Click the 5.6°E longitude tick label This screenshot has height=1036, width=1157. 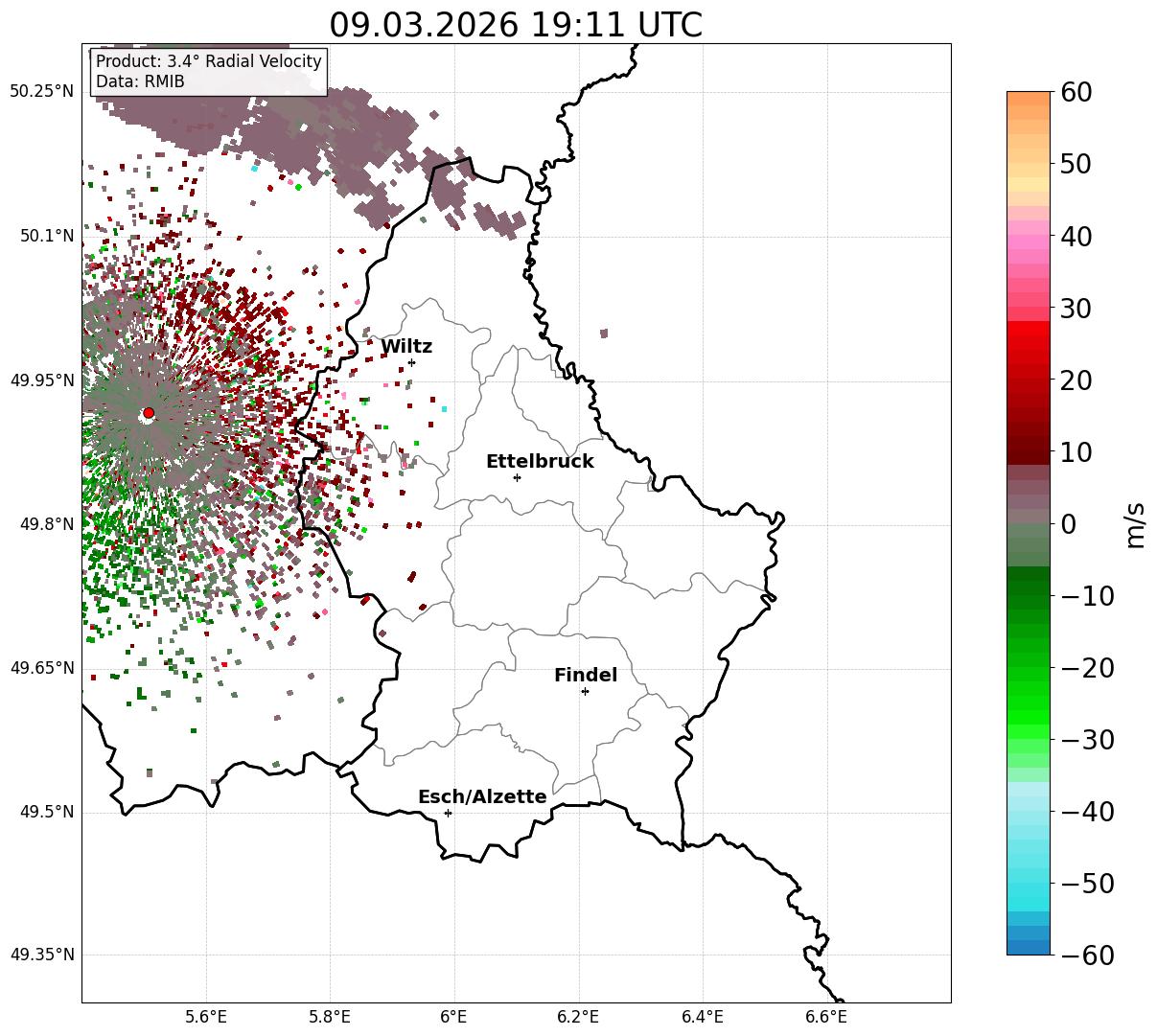(x=206, y=1017)
